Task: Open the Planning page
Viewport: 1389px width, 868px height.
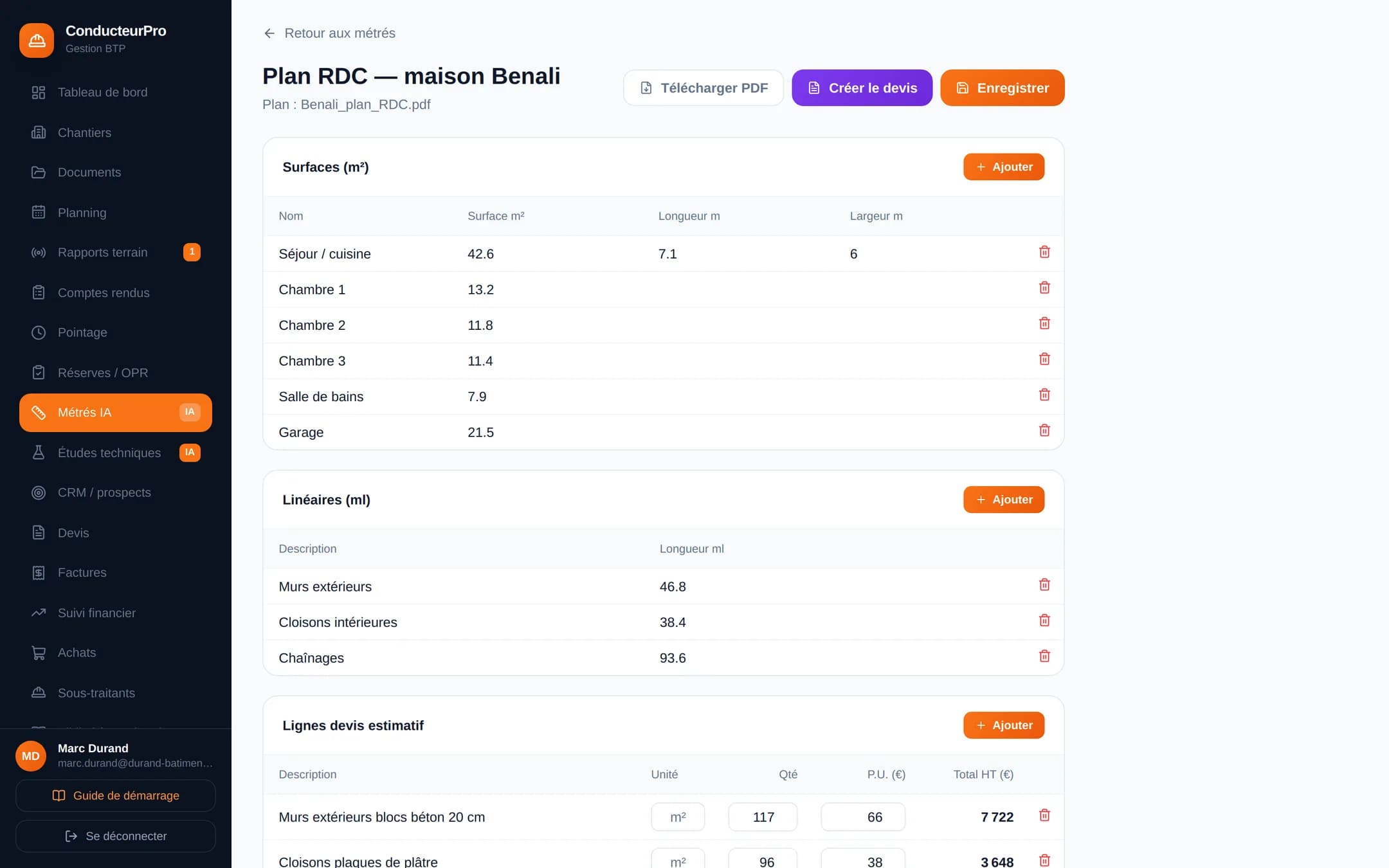Action: click(x=116, y=213)
